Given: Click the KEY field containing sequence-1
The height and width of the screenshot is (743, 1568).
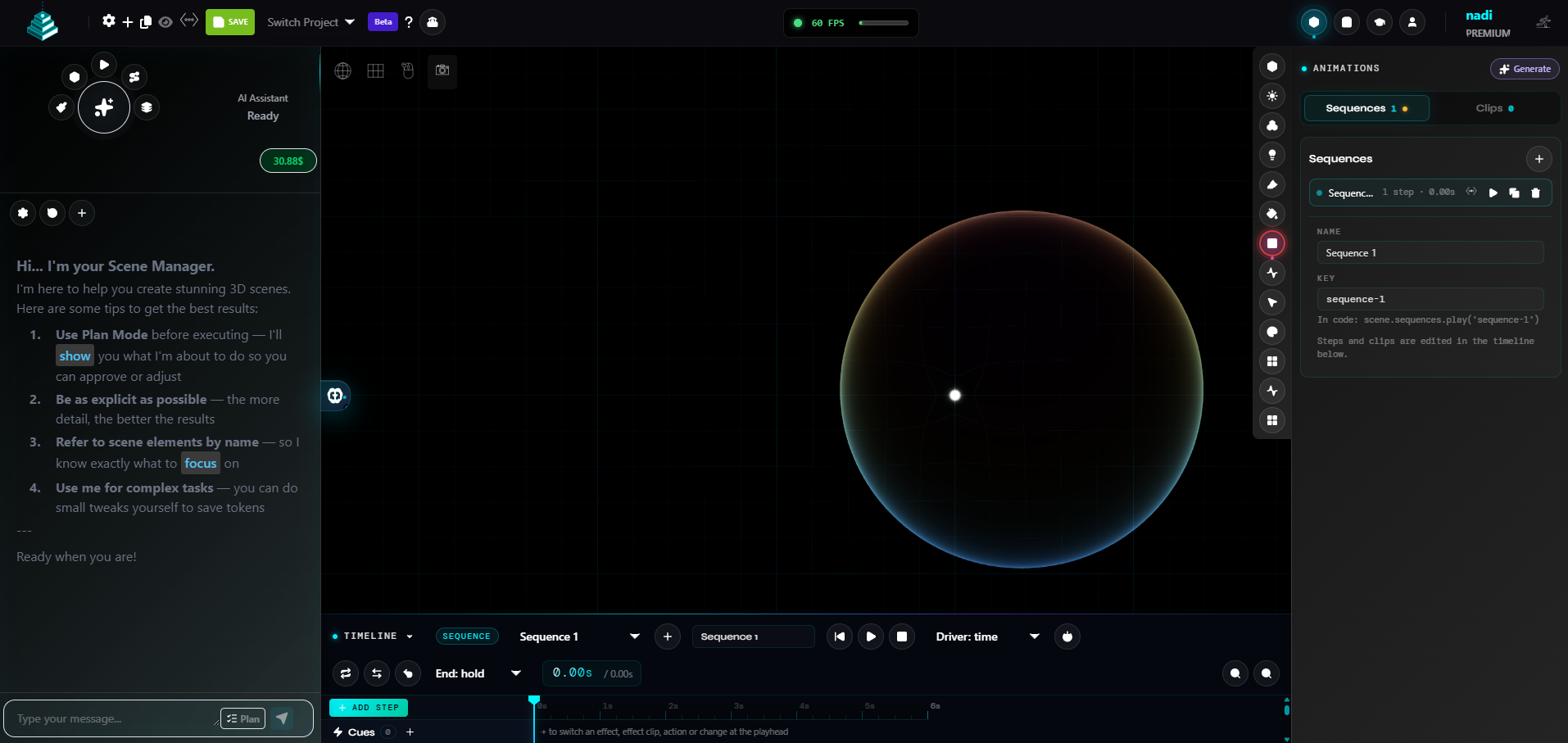Looking at the screenshot, I should pyautogui.click(x=1430, y=299).
